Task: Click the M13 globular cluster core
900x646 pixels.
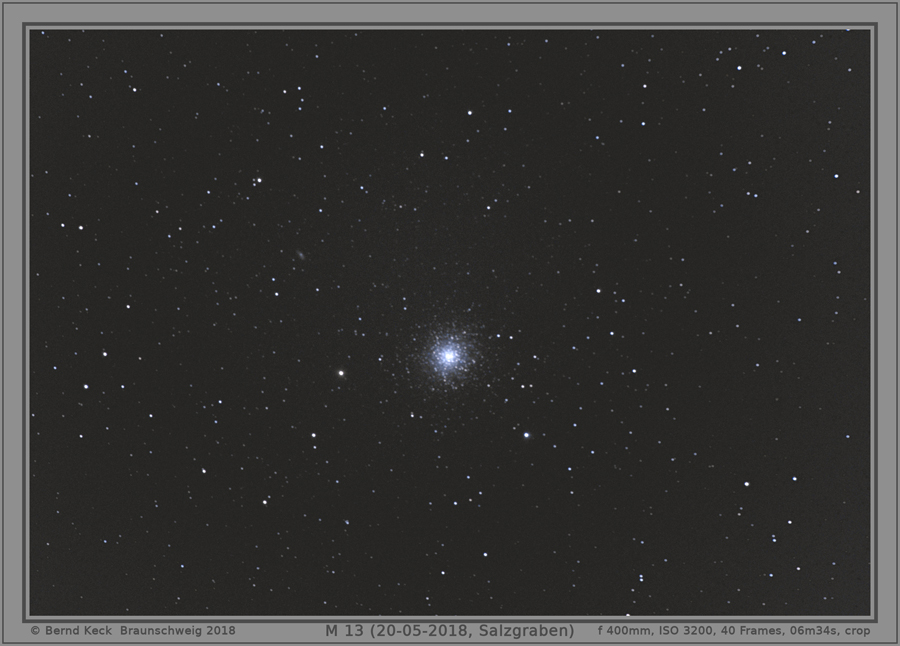Action: 449,356
